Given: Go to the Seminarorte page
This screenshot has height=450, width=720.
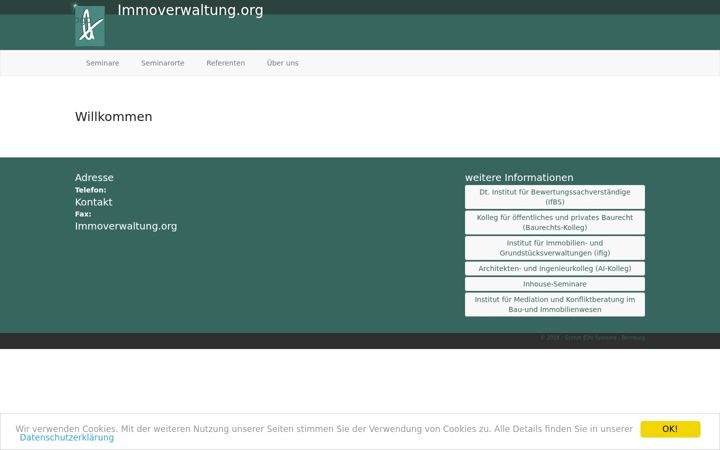Looking at the screenshot, I should click(163, 63).
